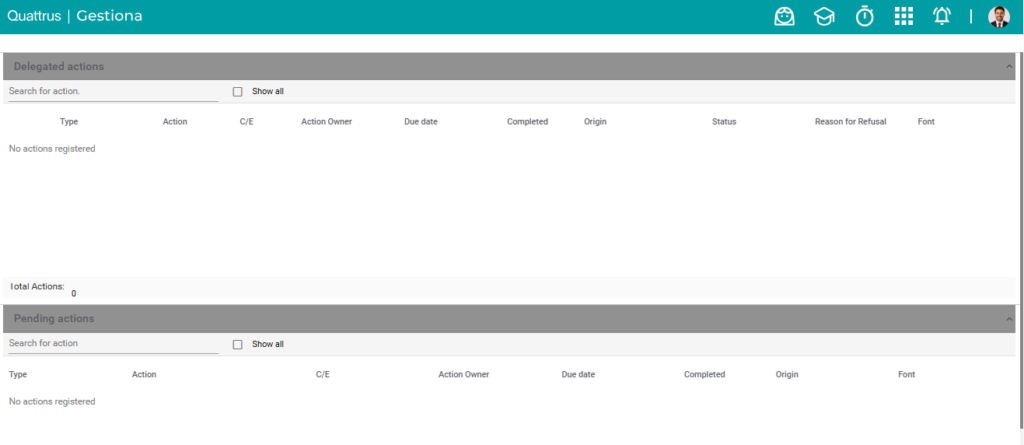Click the stopwatch timer icon

point(865,16)
